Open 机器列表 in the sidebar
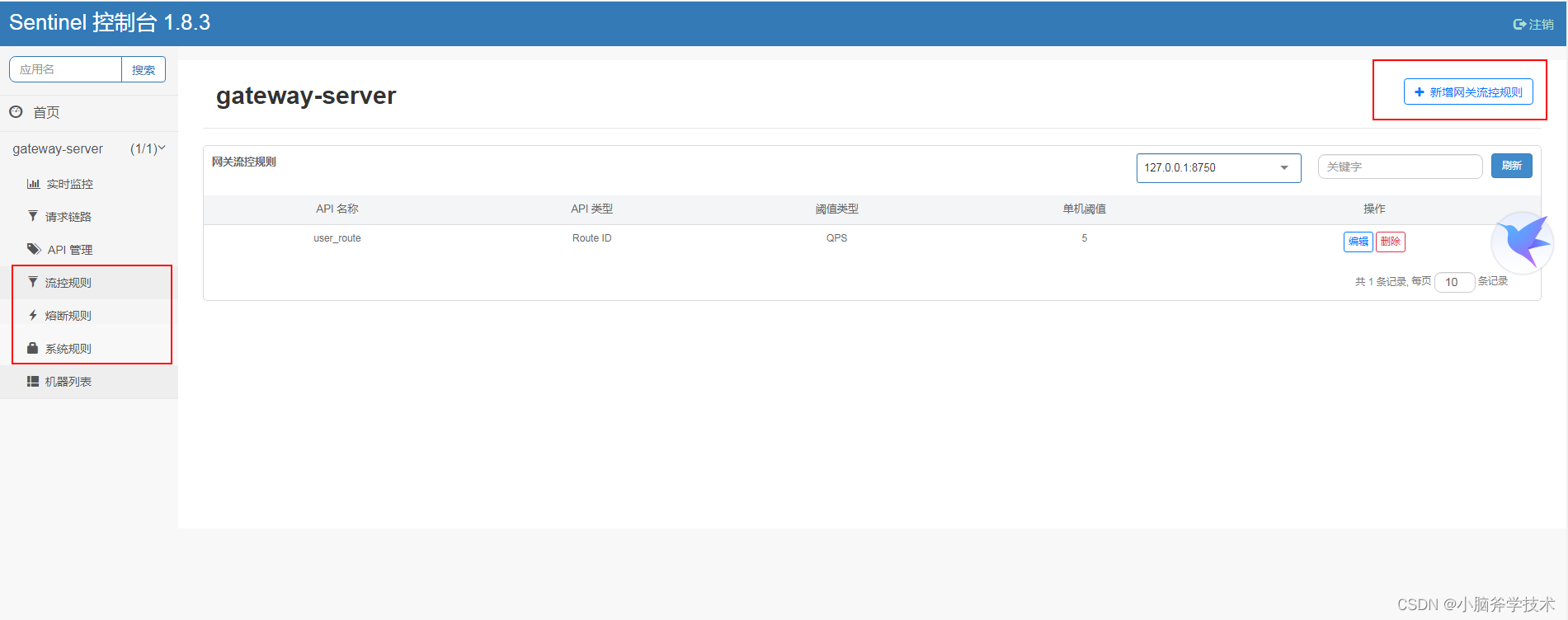Image resolution: width=1568 pixels, height=620 pixels. (68, 382)
